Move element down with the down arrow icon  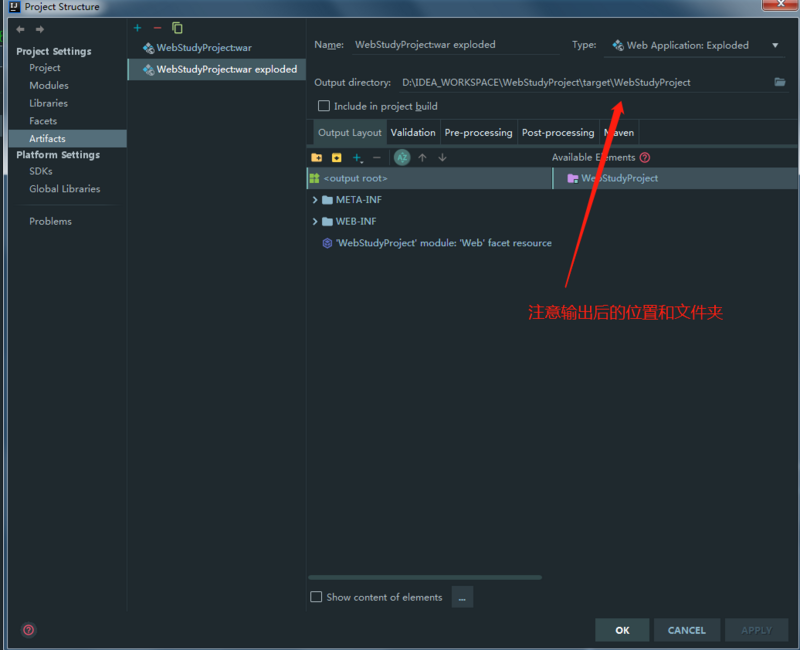coord(441,157)
